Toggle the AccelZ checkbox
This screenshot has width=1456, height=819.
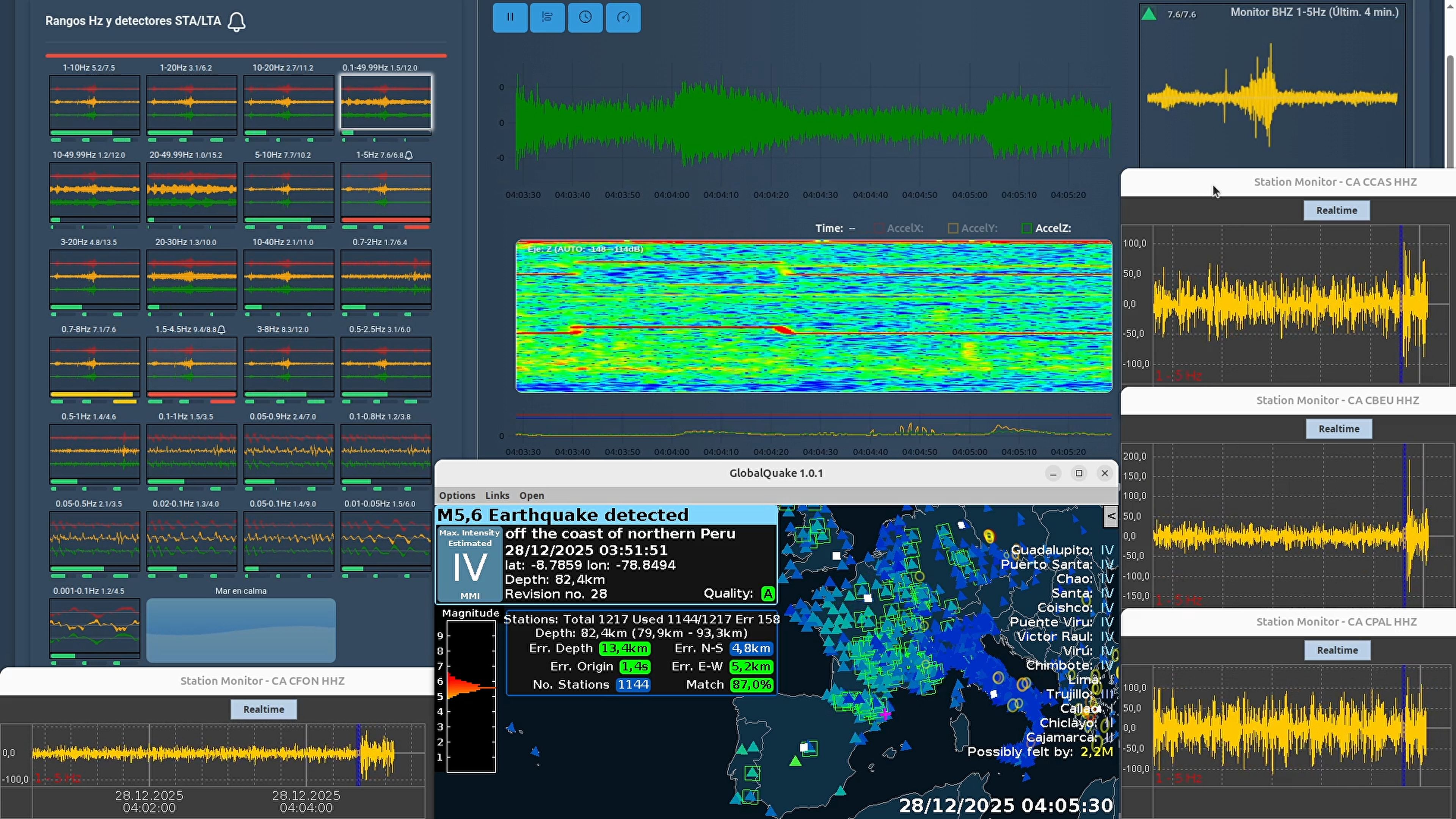pyautogui.click(x=1027, y=228)
